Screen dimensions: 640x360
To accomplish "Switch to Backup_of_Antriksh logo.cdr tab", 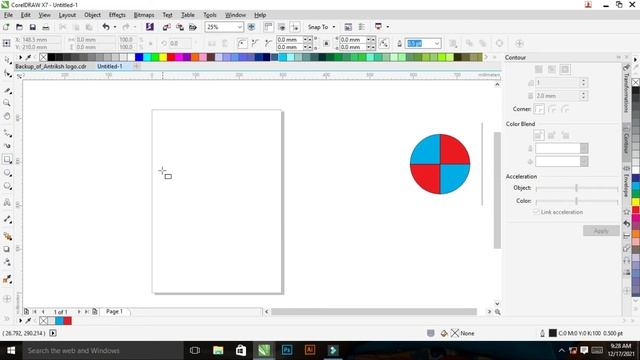I will (x=51, y=66).
